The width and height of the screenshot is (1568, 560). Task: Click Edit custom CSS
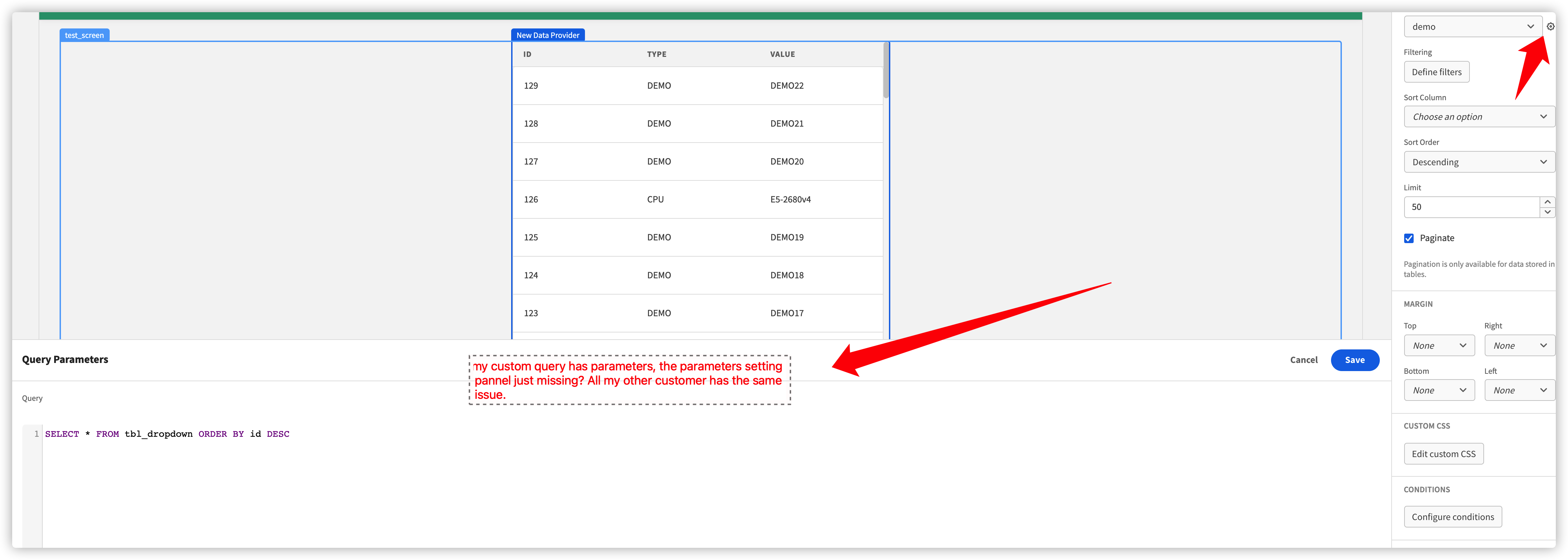[x=1443, y=453]
